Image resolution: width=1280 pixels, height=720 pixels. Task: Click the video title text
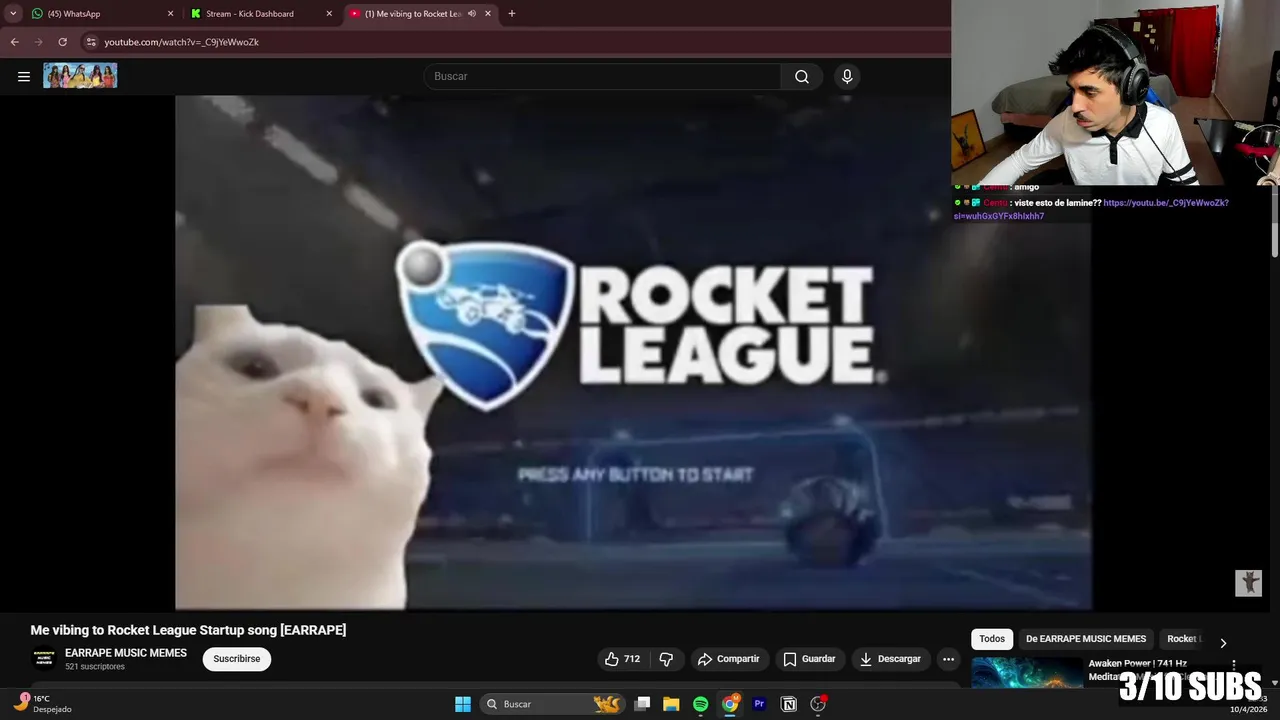(188, 630)
